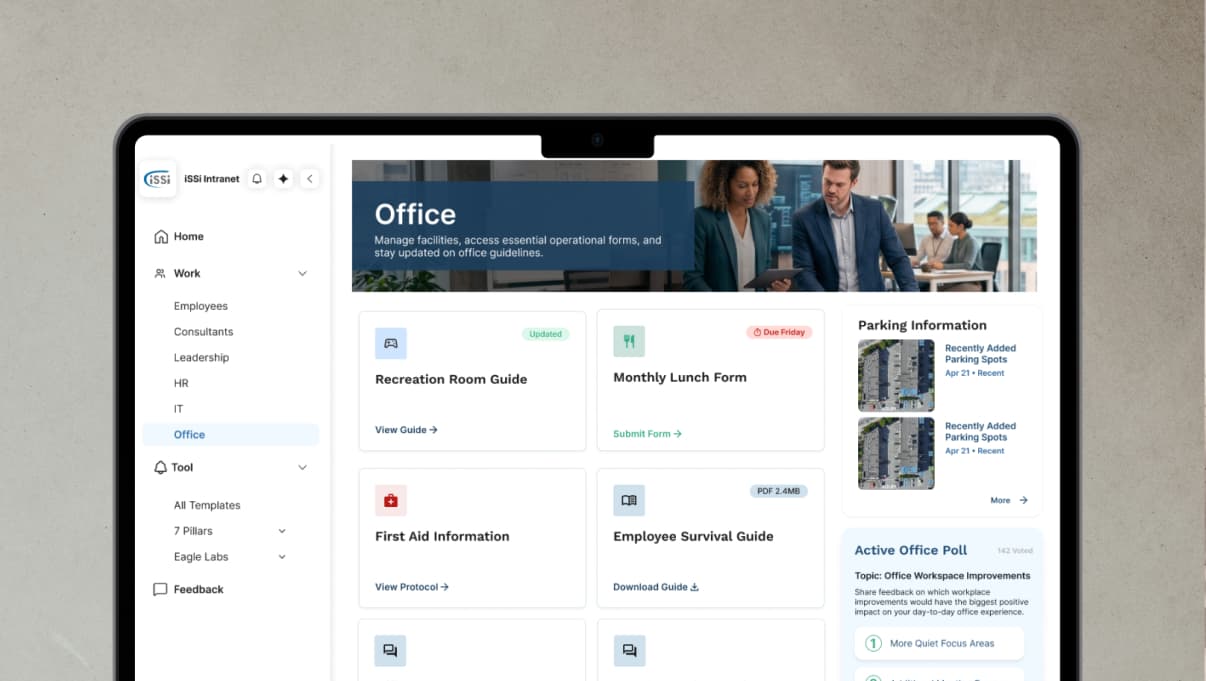This screenshot has width=1206, height=681.
Task: Open the Leadership page
Action: (x=201, y=358)
